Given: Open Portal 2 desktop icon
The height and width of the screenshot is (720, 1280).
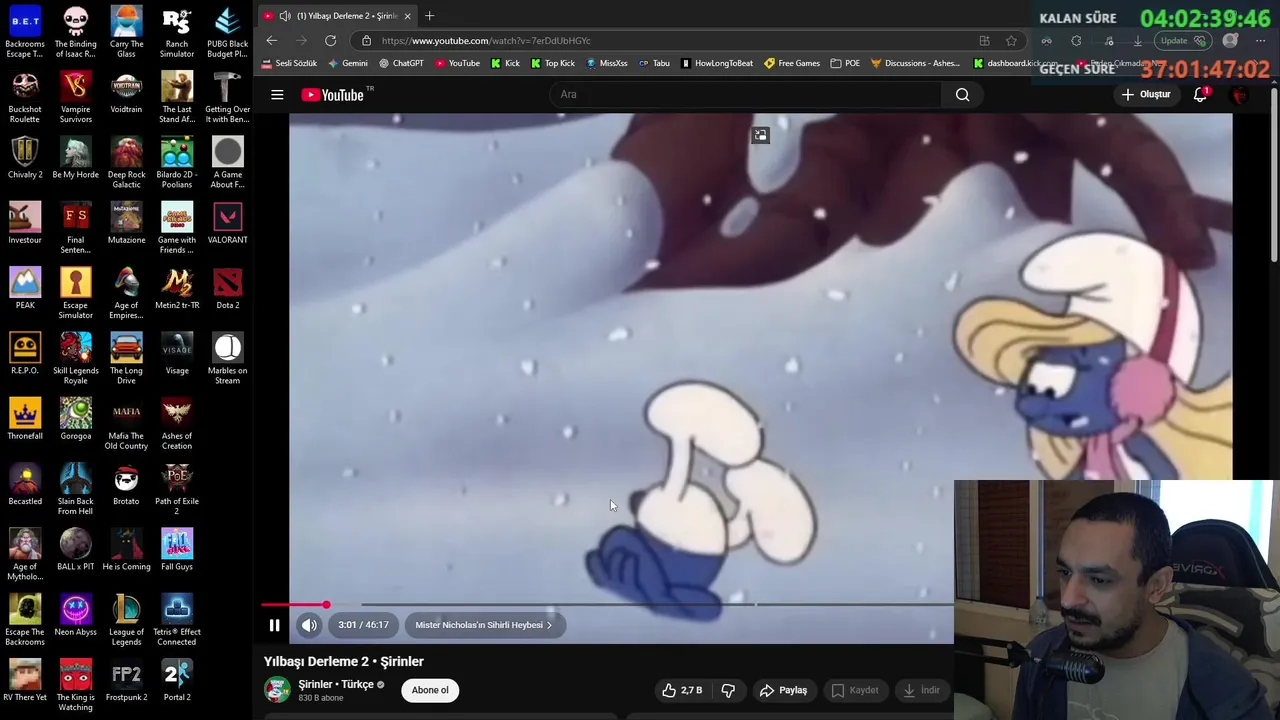Looking at the screenshot, I should tap(177, 680).
